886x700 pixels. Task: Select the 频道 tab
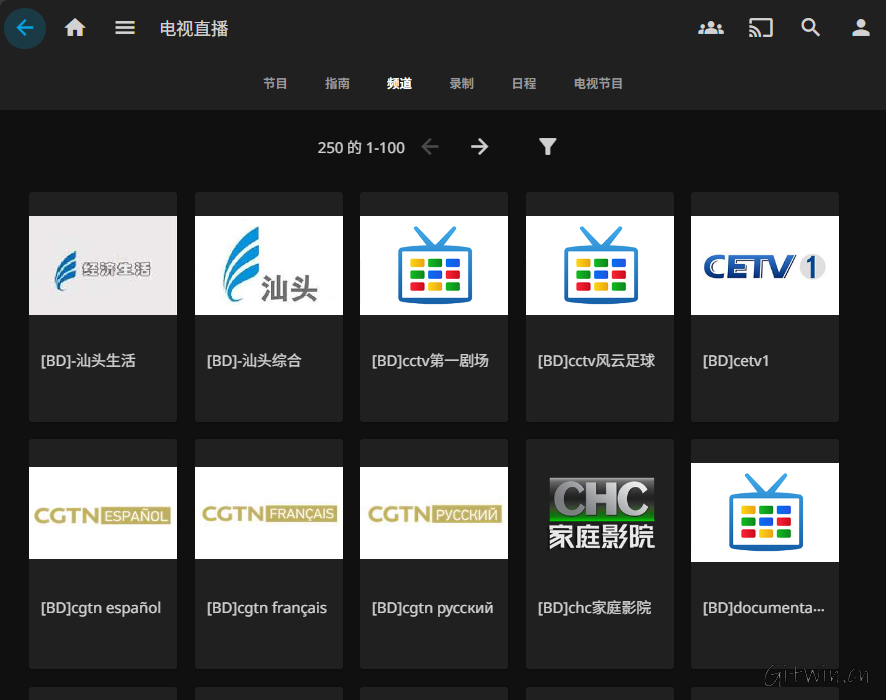click(399, 84)
